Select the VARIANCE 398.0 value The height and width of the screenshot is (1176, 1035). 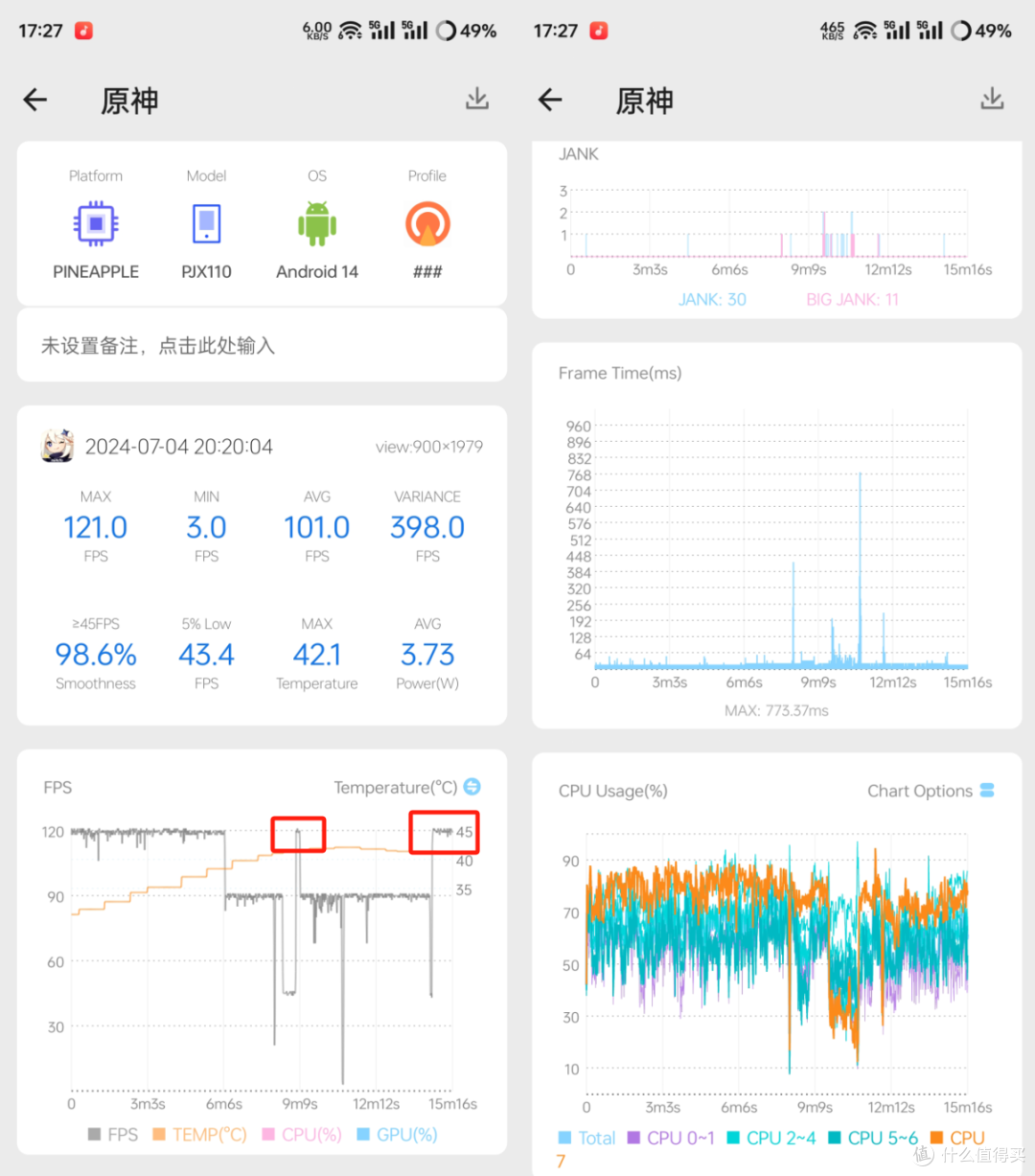pos(427,527)
